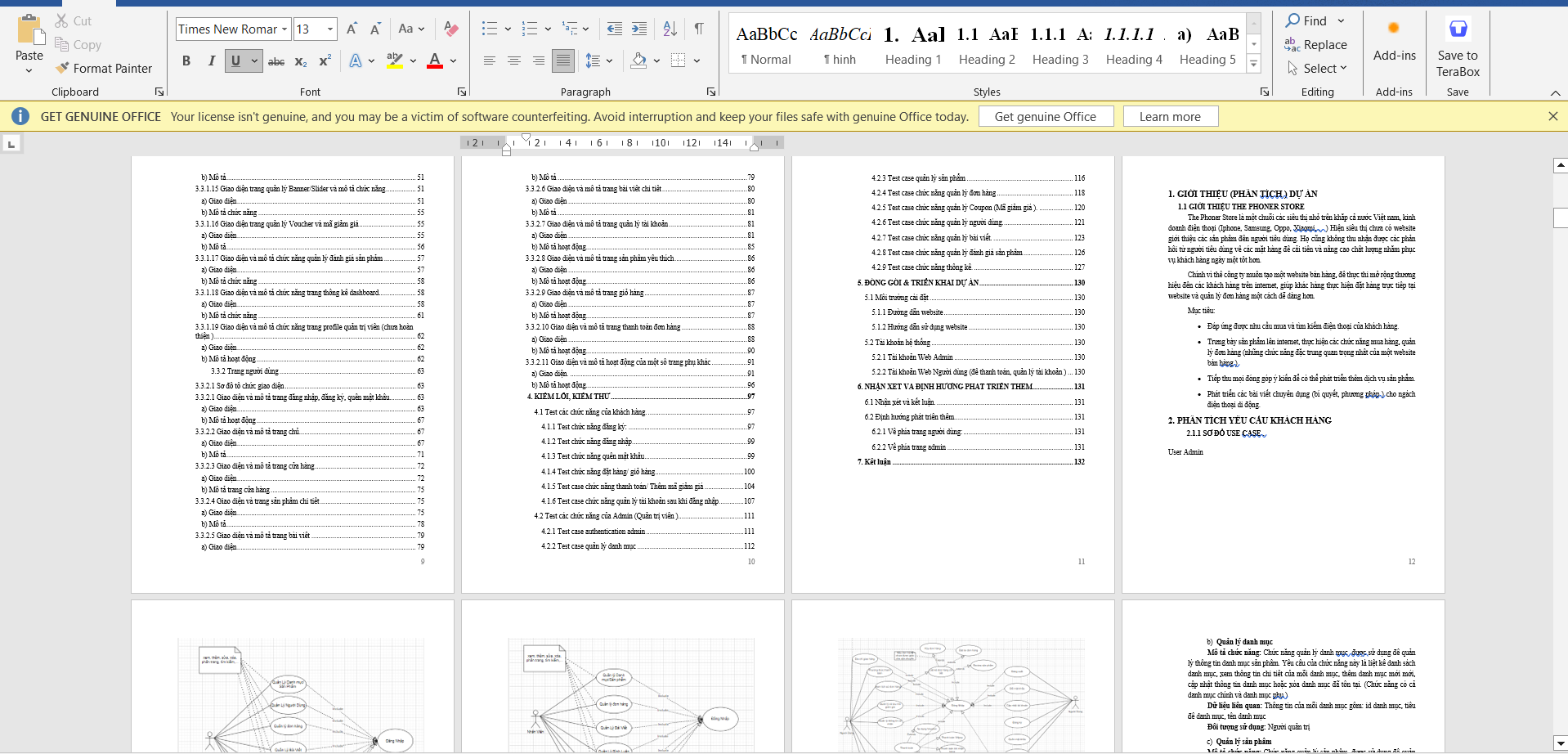Click Save to TeraBox icon

click(1458, 29)
